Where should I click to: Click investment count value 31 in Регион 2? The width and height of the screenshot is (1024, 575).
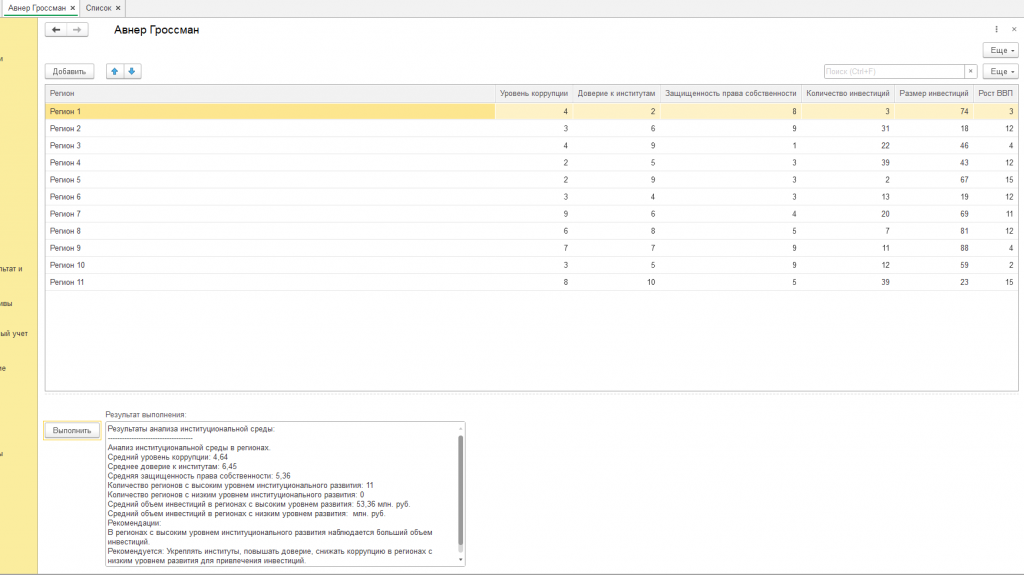(885, 129)
